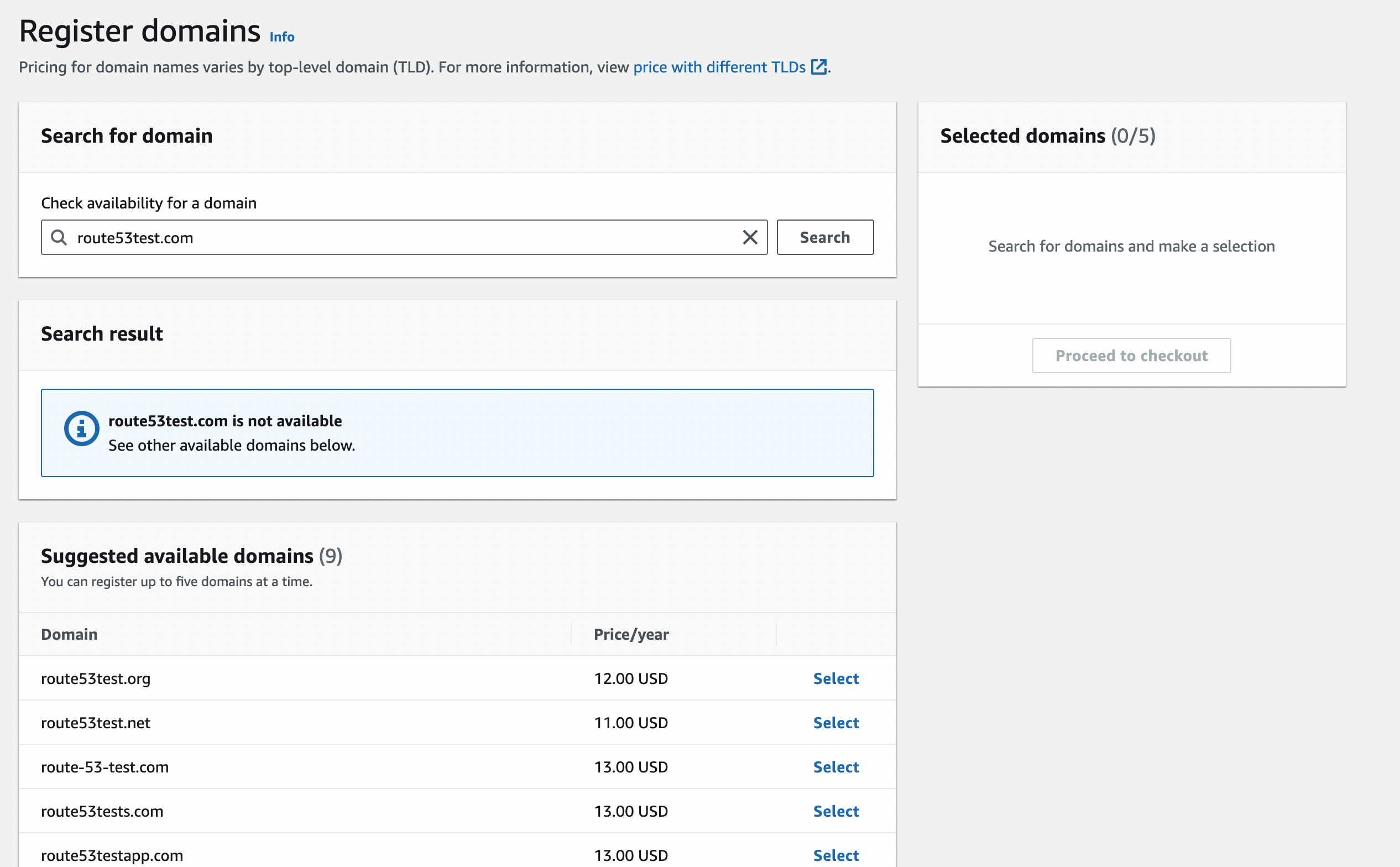Click the 'Check availability for a domain' label
Screen dimensions: 1400x867
[149, 203]
